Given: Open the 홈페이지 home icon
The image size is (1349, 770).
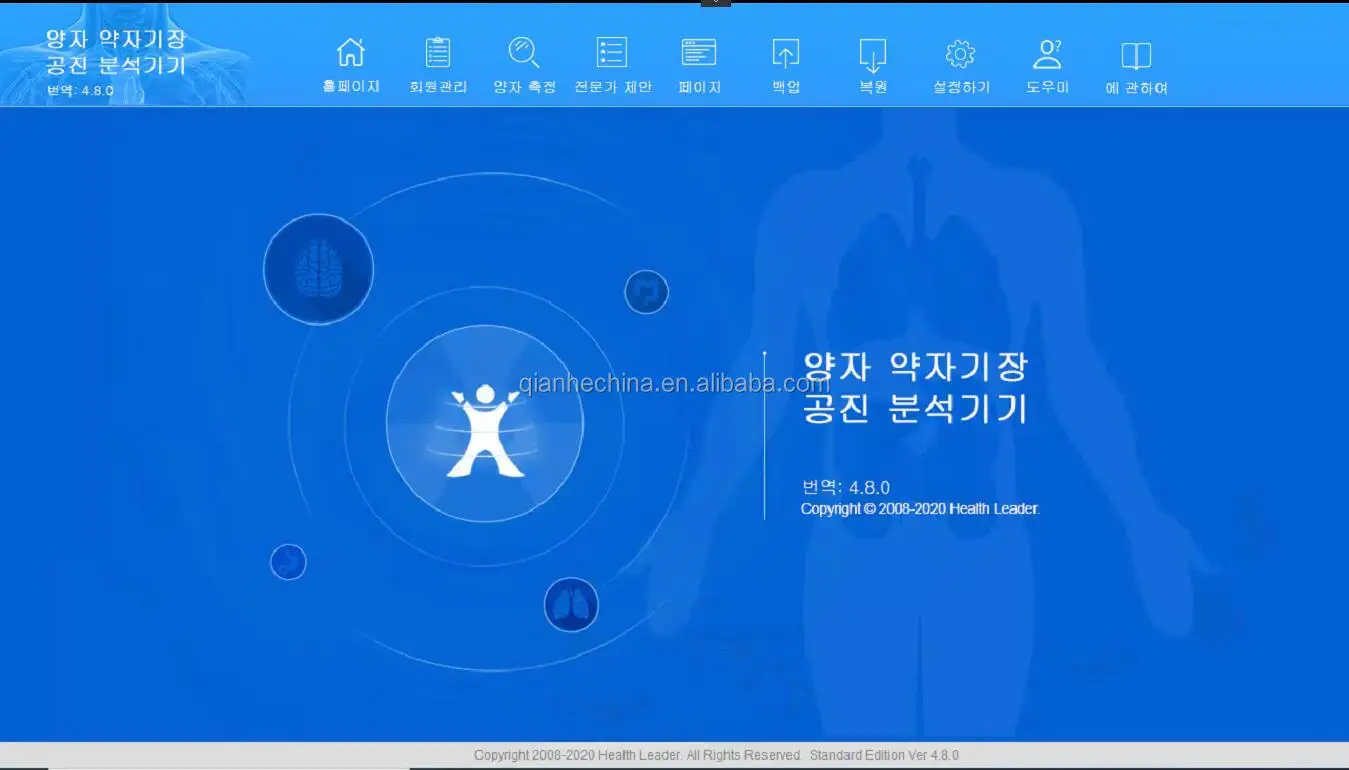Looking at the screenshot, I should [351, 53].
